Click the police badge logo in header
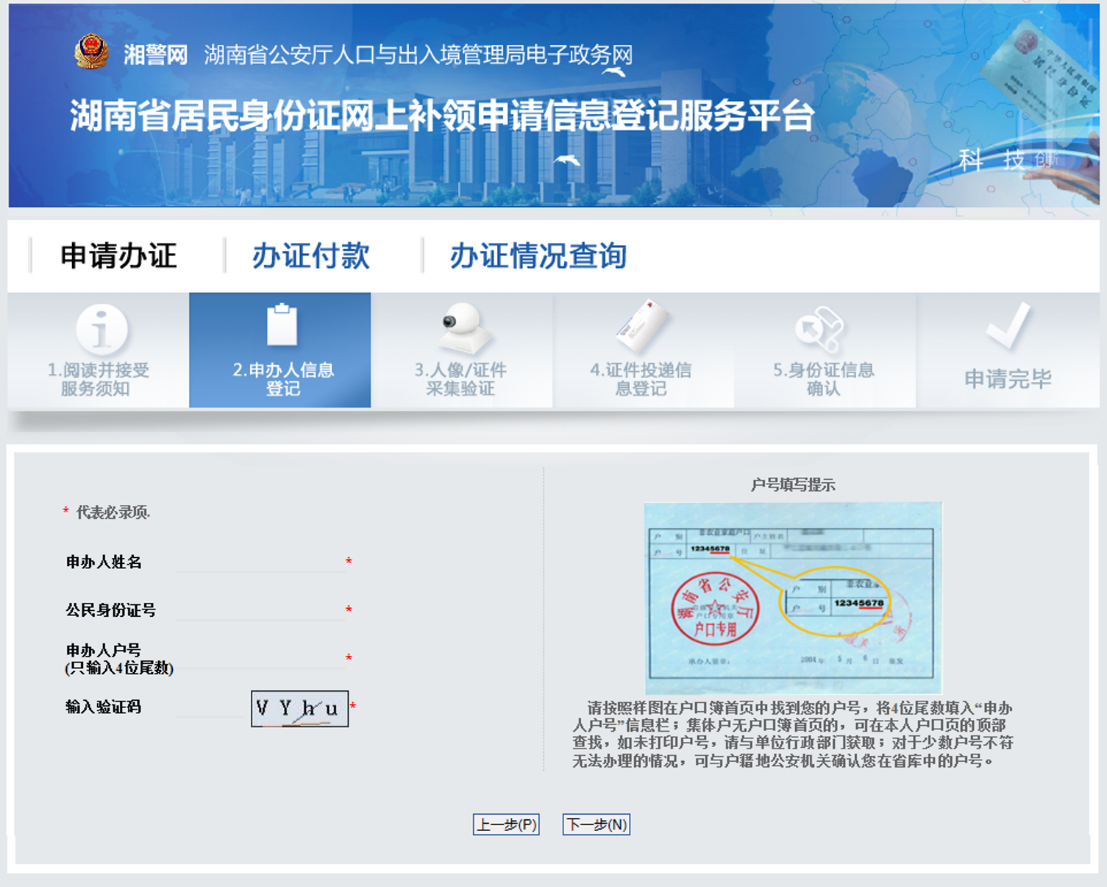 pyautogui.click(x=92, y=53)
